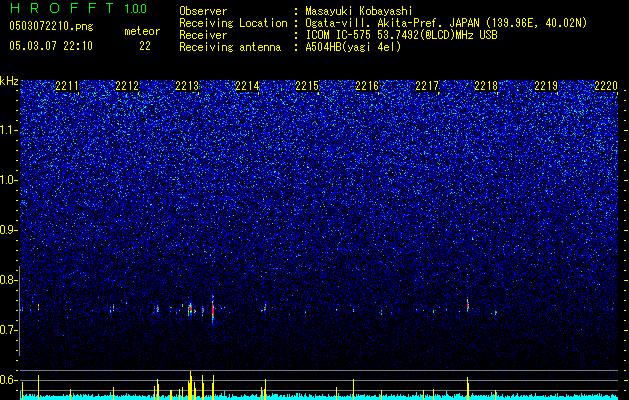Click the 1.1 kHz frequency label

point(8,130)
